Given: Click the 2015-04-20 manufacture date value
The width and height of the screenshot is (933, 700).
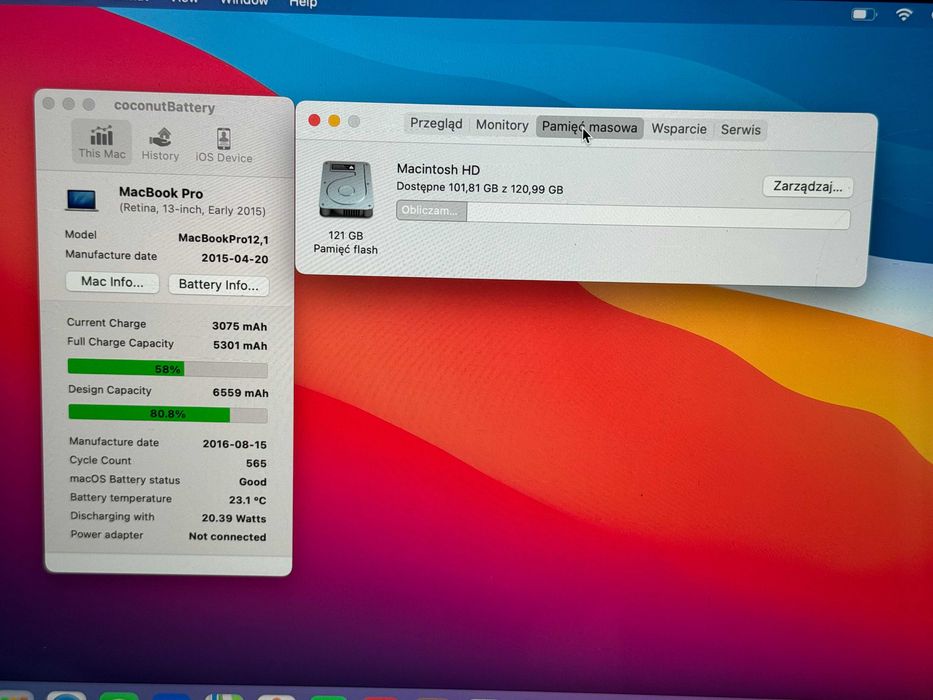Looking at the screenshot, I should click(234, 258).
